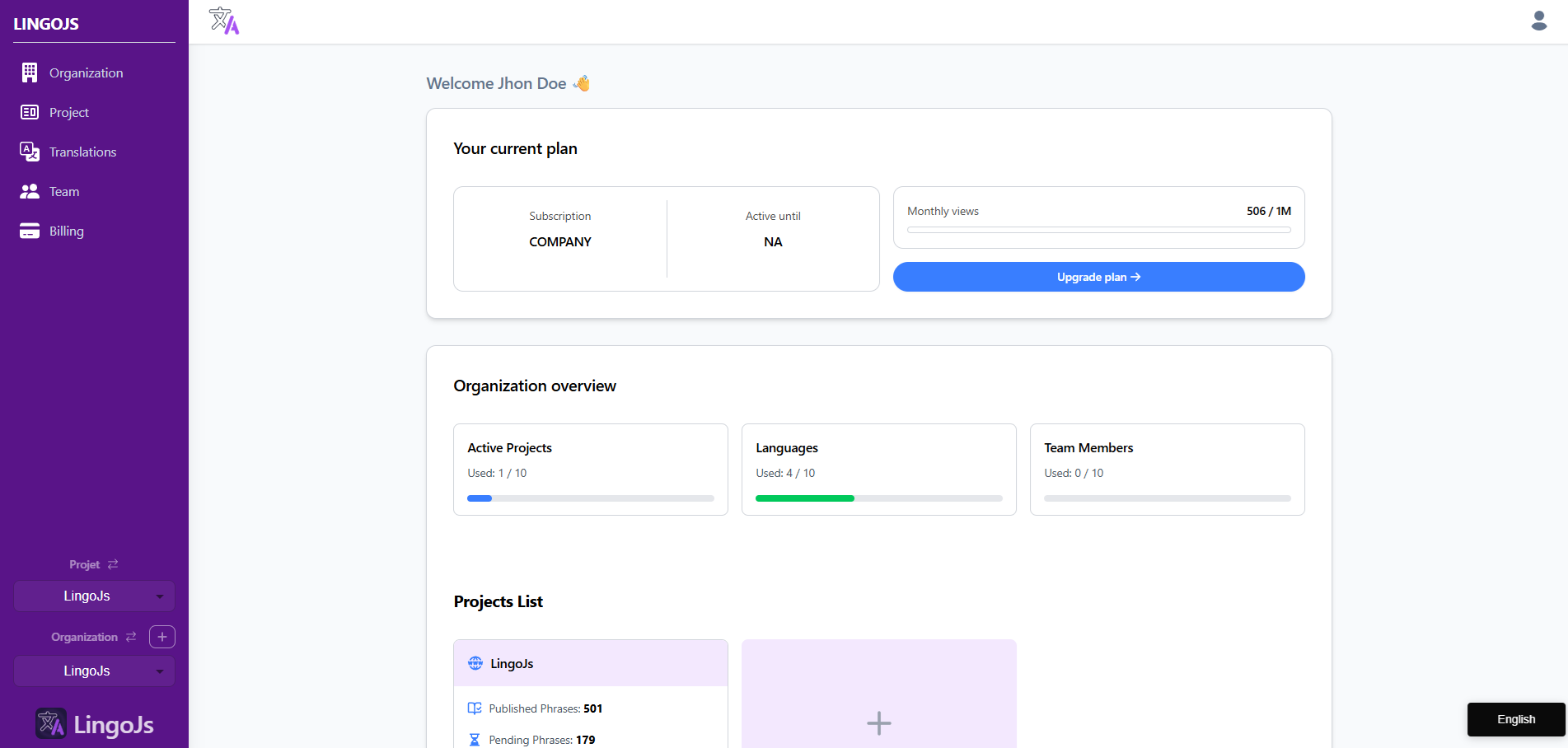Open the LingoJs project card header
Screen dimensions: 1568x748
pyautogui.click(x=590, y=663)
